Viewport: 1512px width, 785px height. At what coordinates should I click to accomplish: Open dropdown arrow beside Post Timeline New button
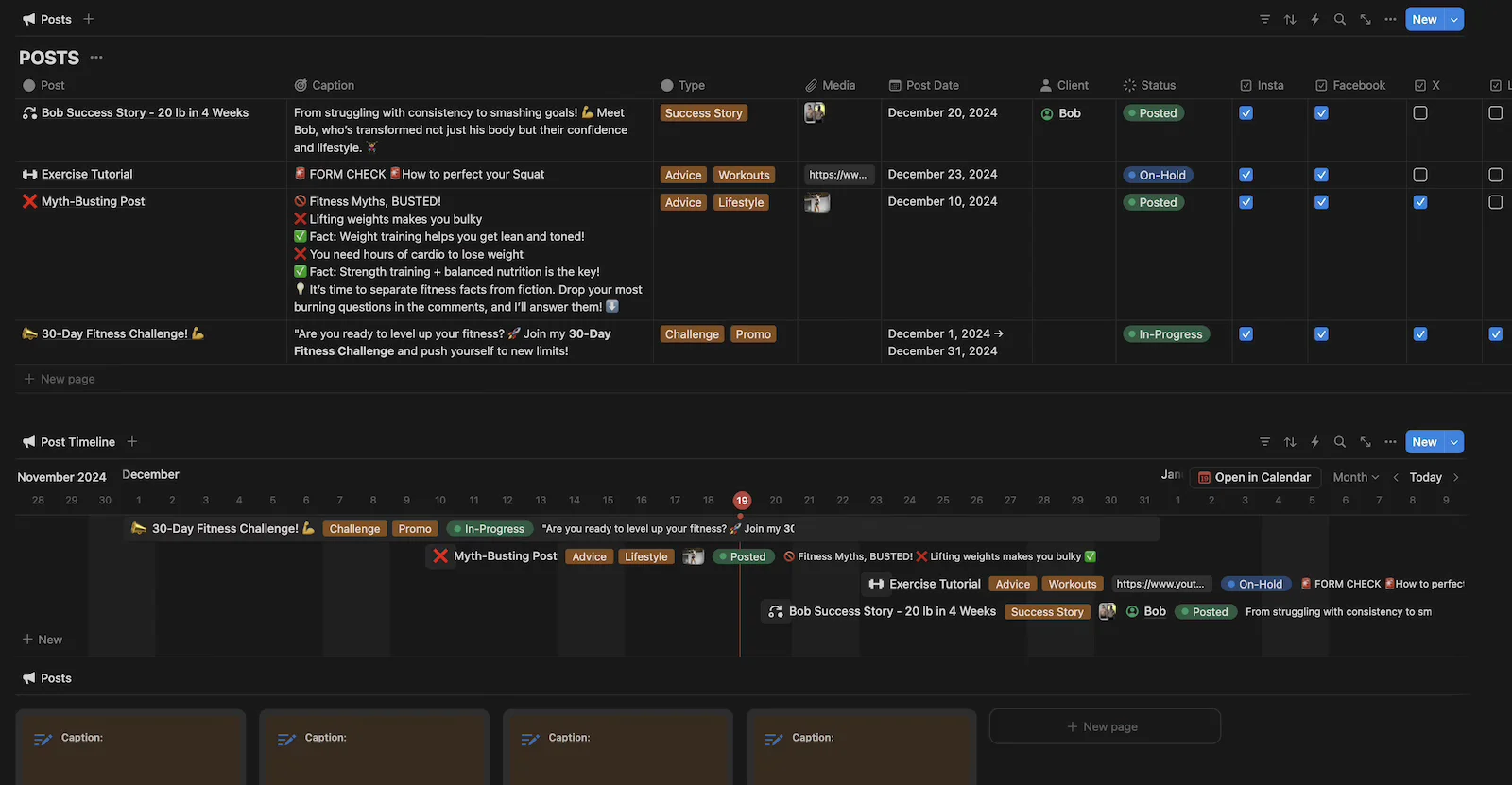click(1454, 442)
